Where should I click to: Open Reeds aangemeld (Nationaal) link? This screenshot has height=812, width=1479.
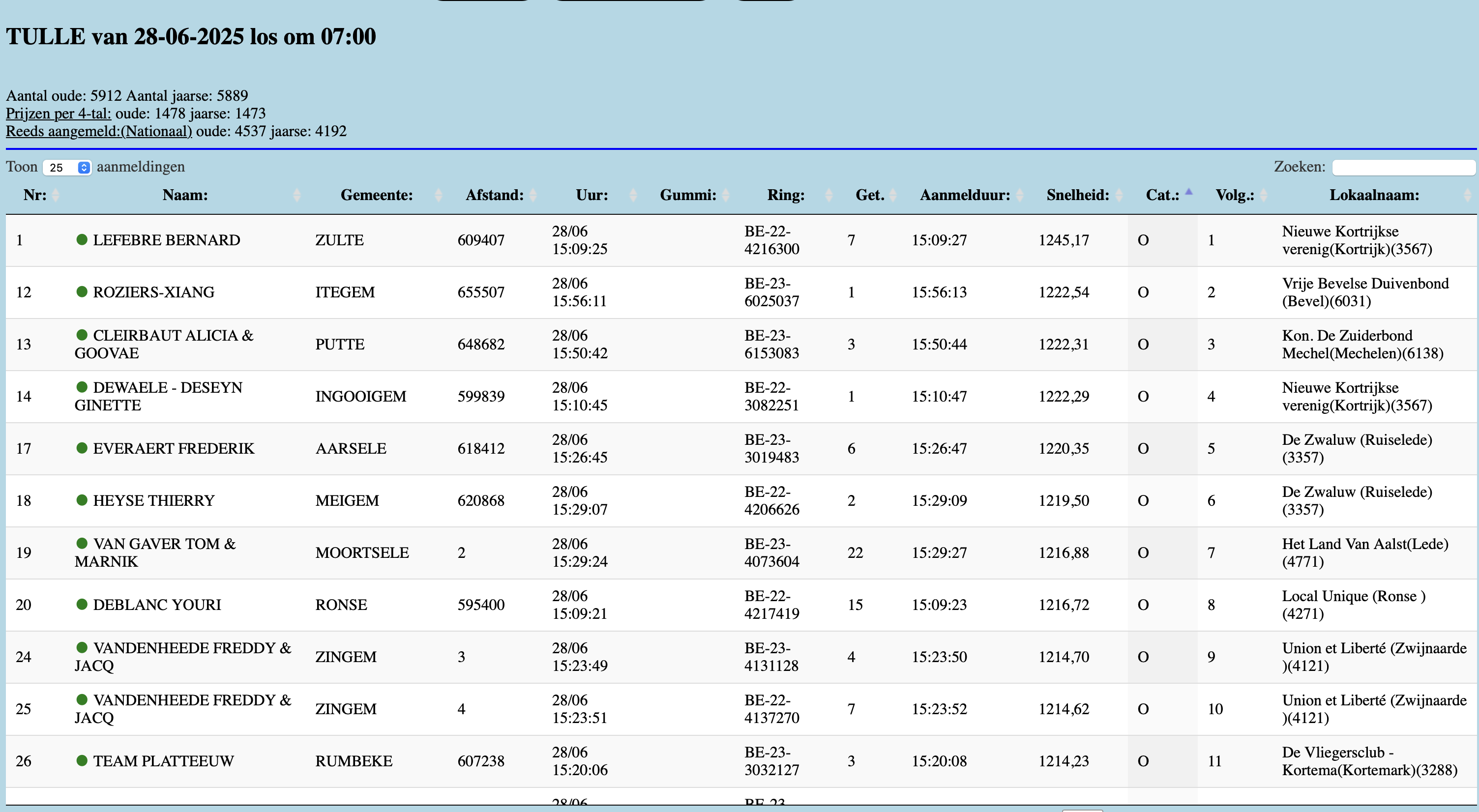point(99,131)
